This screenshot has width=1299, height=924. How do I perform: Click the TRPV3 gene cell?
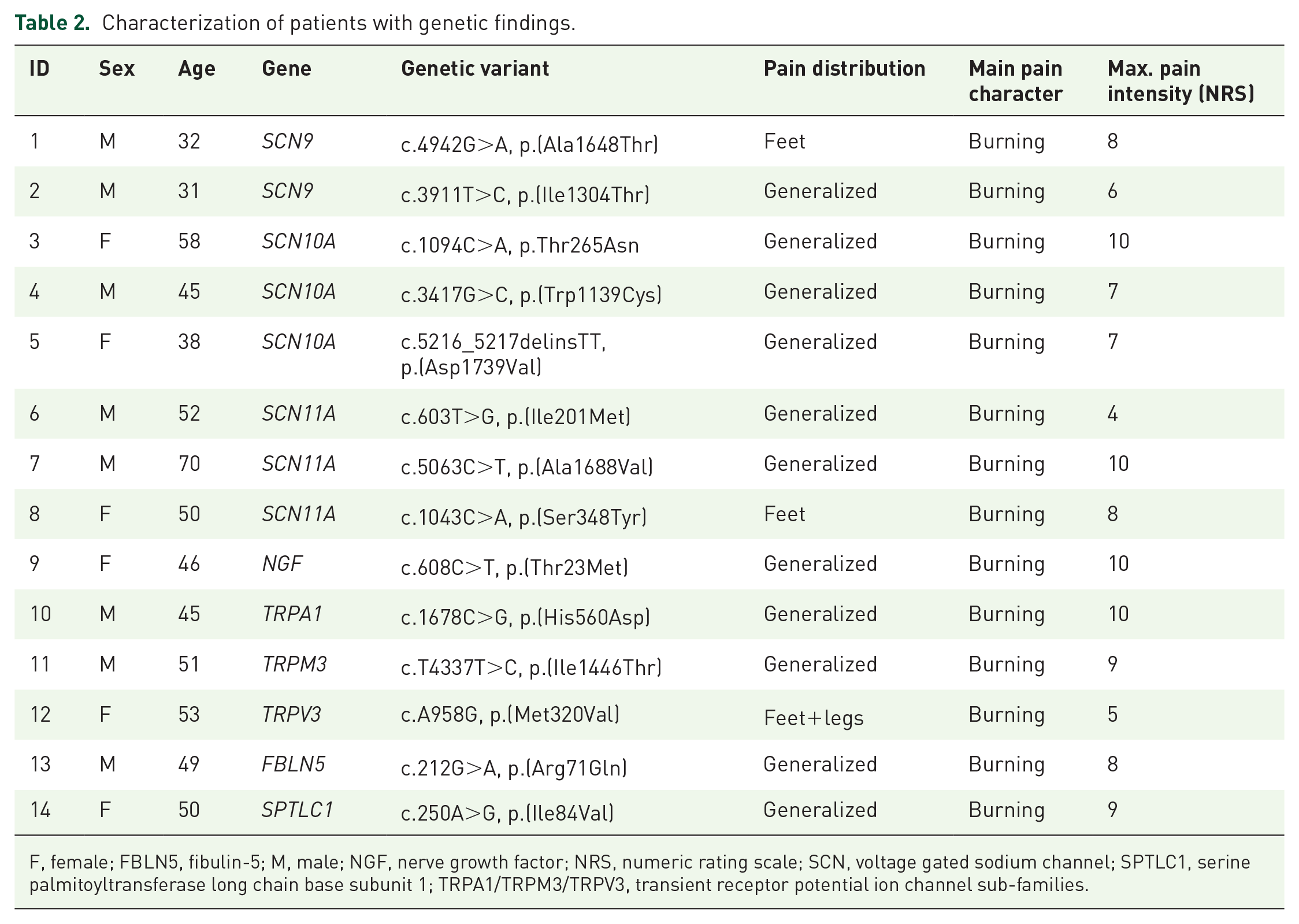[291, 715]
